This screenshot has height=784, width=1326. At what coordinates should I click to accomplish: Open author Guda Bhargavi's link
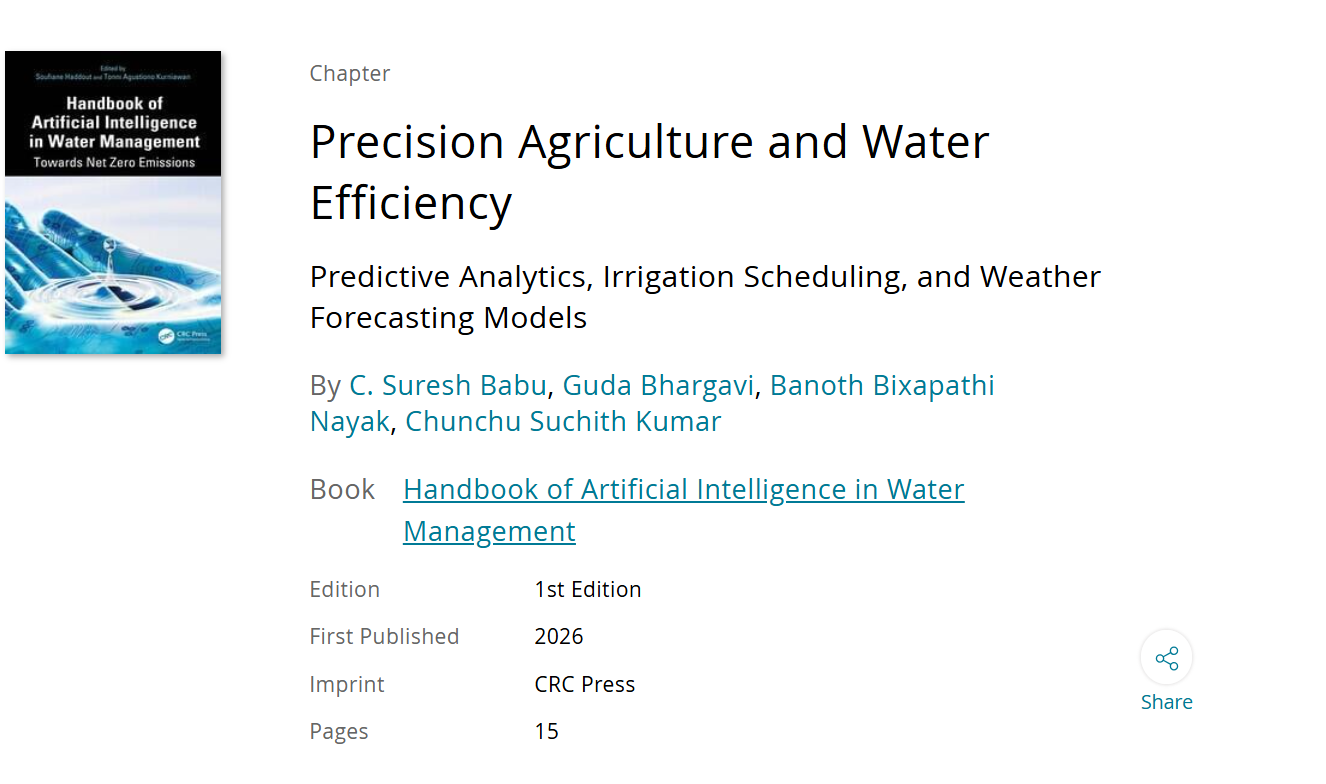658,385
